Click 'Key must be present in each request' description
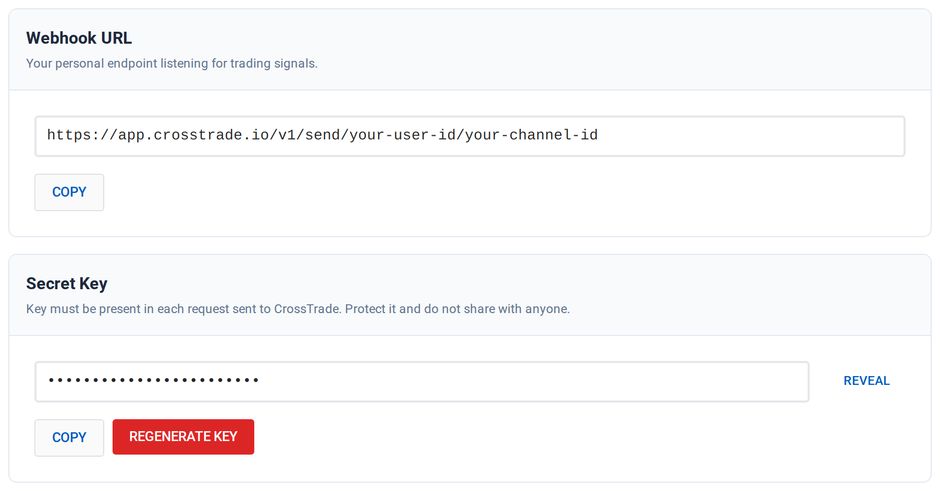Image resolution: width=940 pixels, height=491 pixels. (298, 309)
